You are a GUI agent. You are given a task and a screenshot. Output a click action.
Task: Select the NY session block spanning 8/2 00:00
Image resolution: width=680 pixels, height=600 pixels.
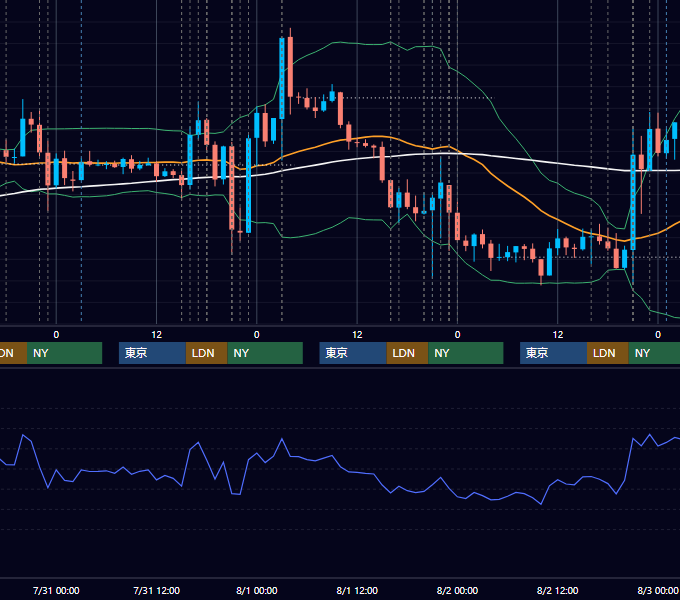point(465,353)
